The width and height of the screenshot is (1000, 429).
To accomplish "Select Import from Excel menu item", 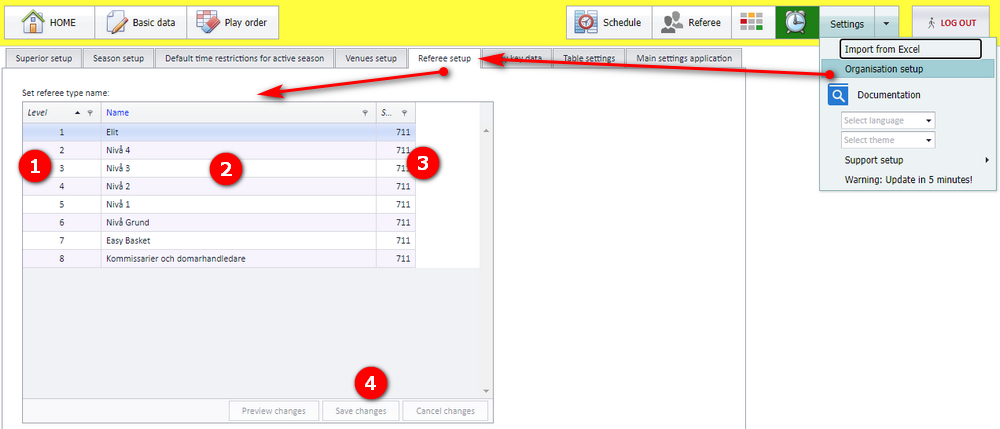I will [910, 49].
